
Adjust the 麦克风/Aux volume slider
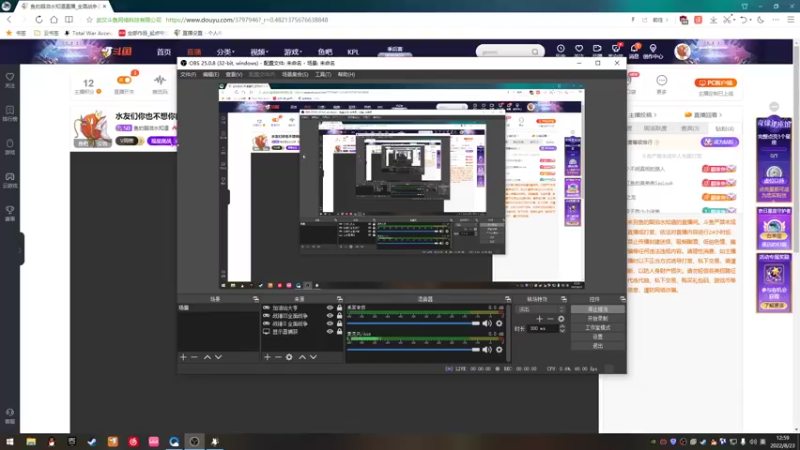[413, 349]
